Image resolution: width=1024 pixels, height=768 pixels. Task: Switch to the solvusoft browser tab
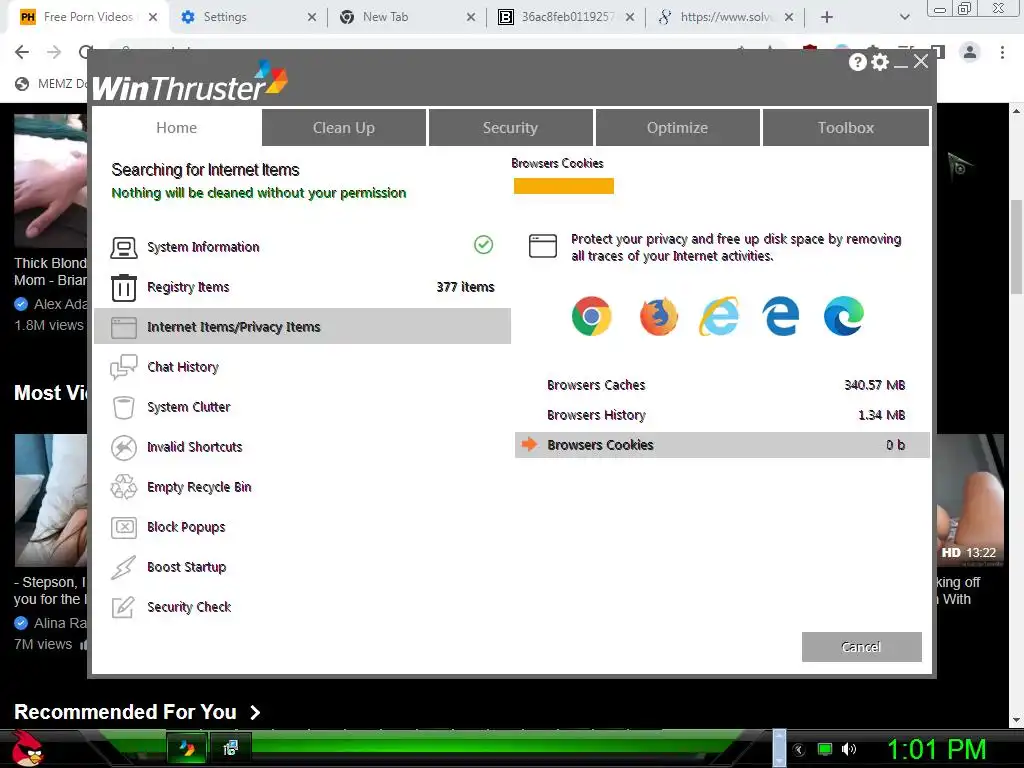(x=725, y=17)
